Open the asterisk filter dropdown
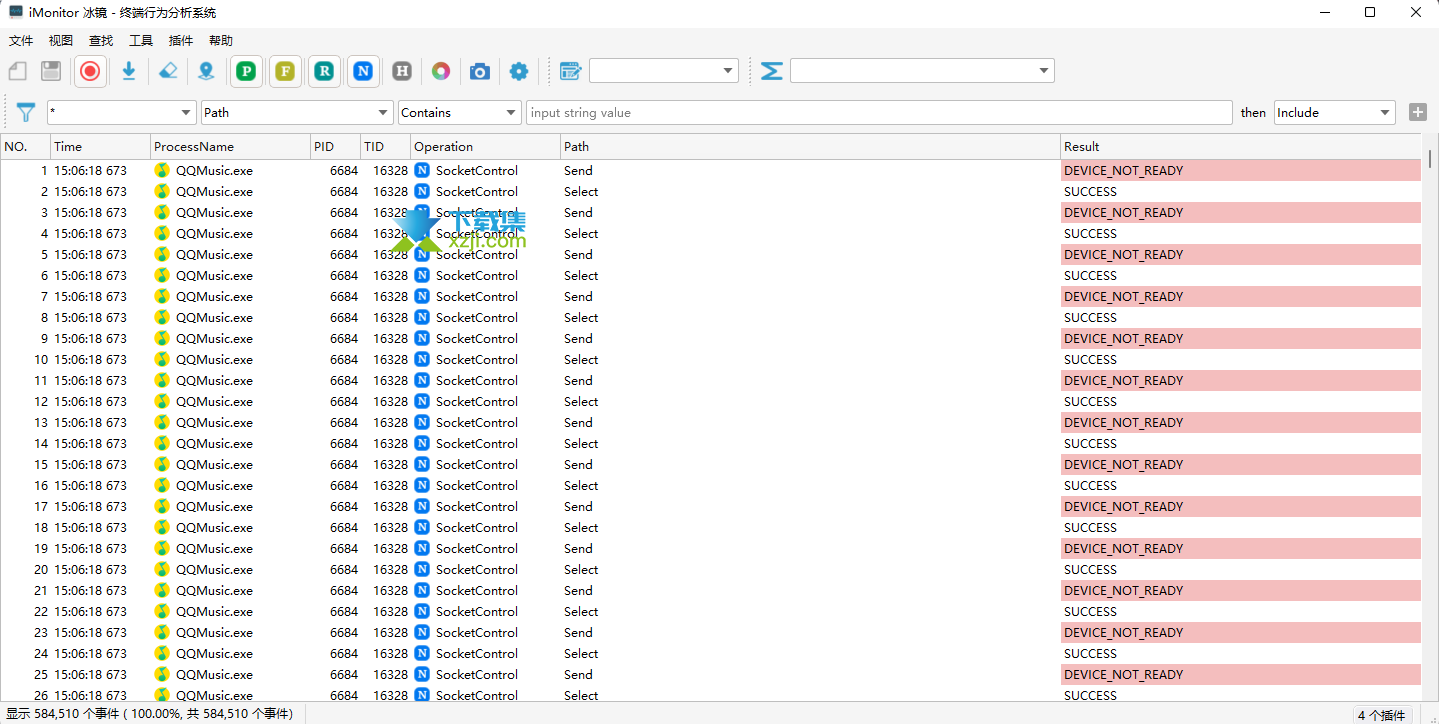Image resolution: width=1439 pixels, height=724 pixels. tap(121, 113)
